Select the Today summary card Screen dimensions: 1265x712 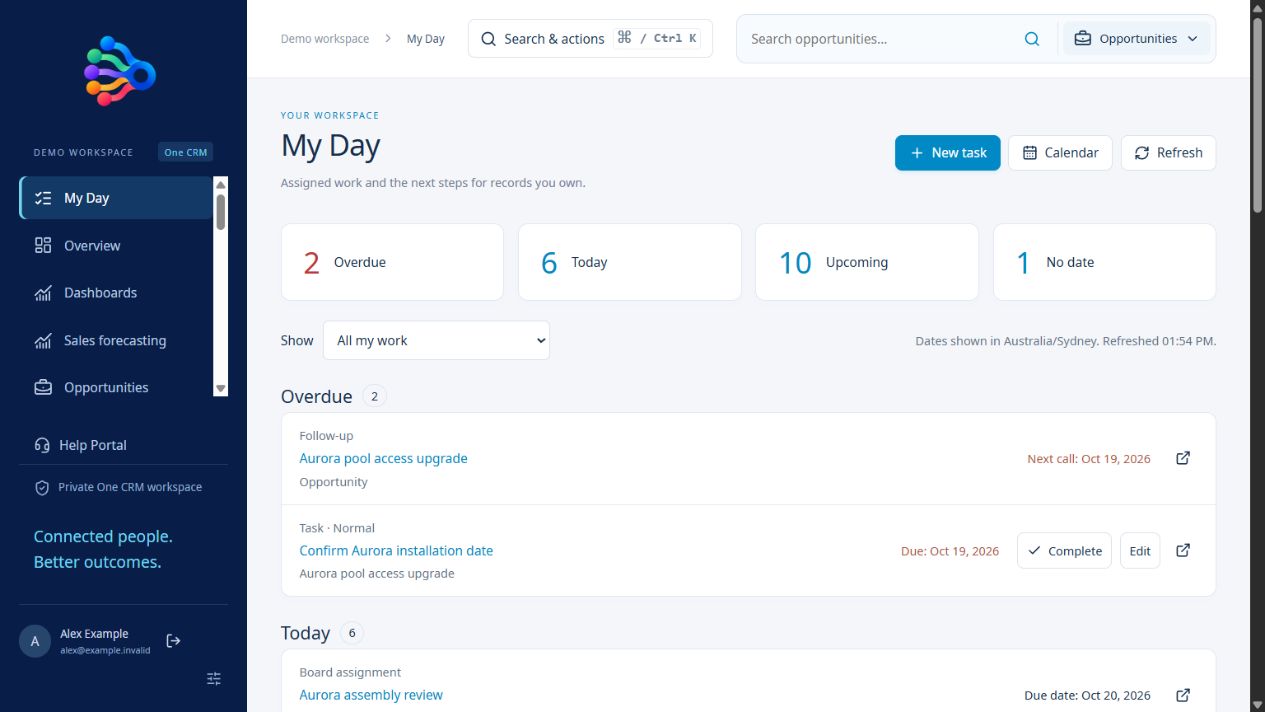(x=630, y=262)
